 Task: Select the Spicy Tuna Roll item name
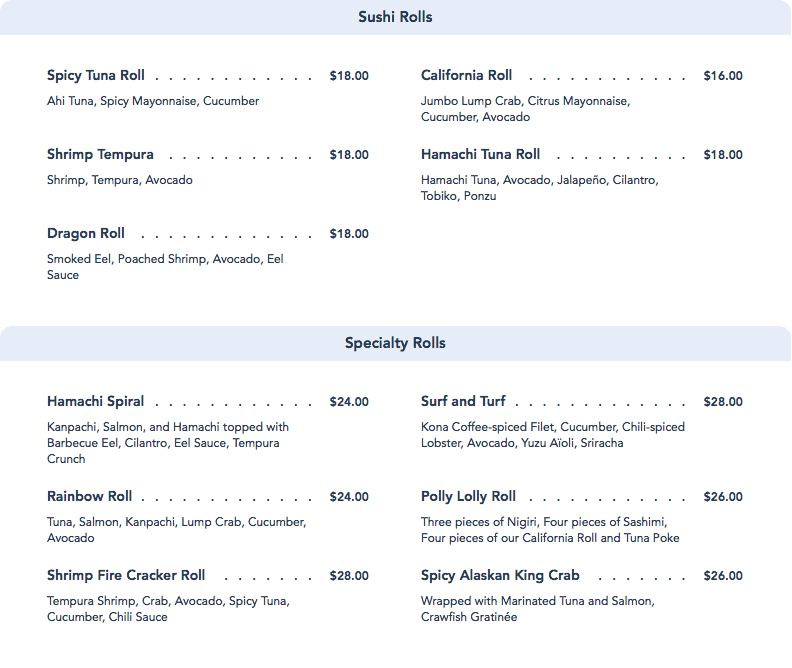96,76
